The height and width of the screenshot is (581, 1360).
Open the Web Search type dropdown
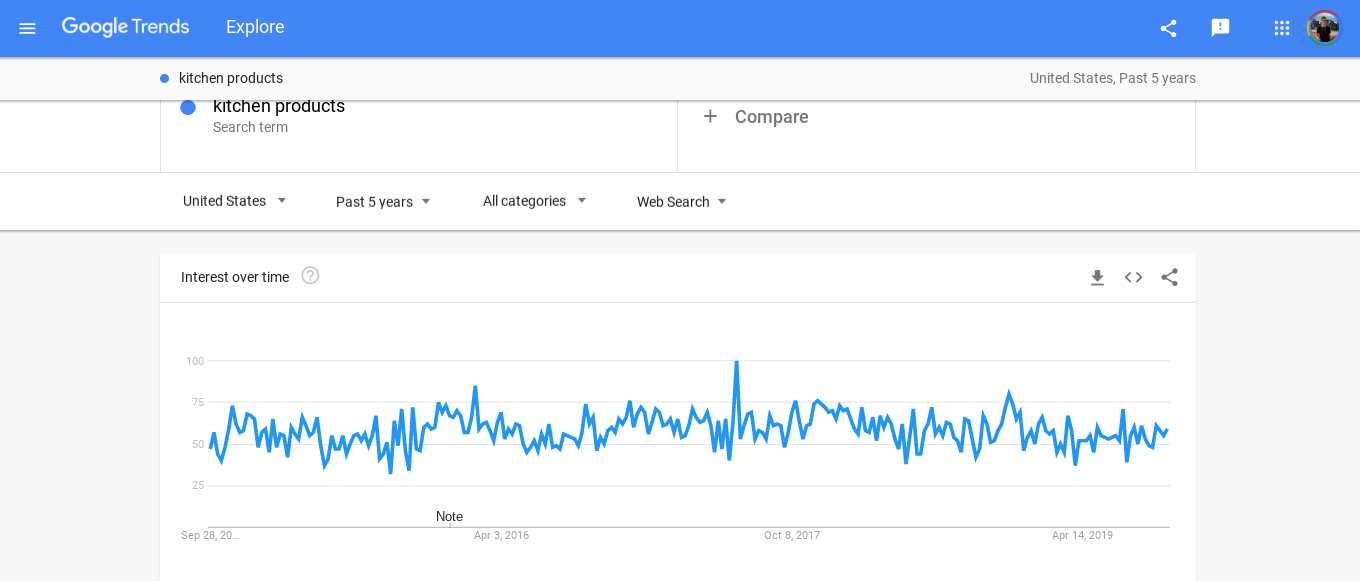[x=682, y=202]
